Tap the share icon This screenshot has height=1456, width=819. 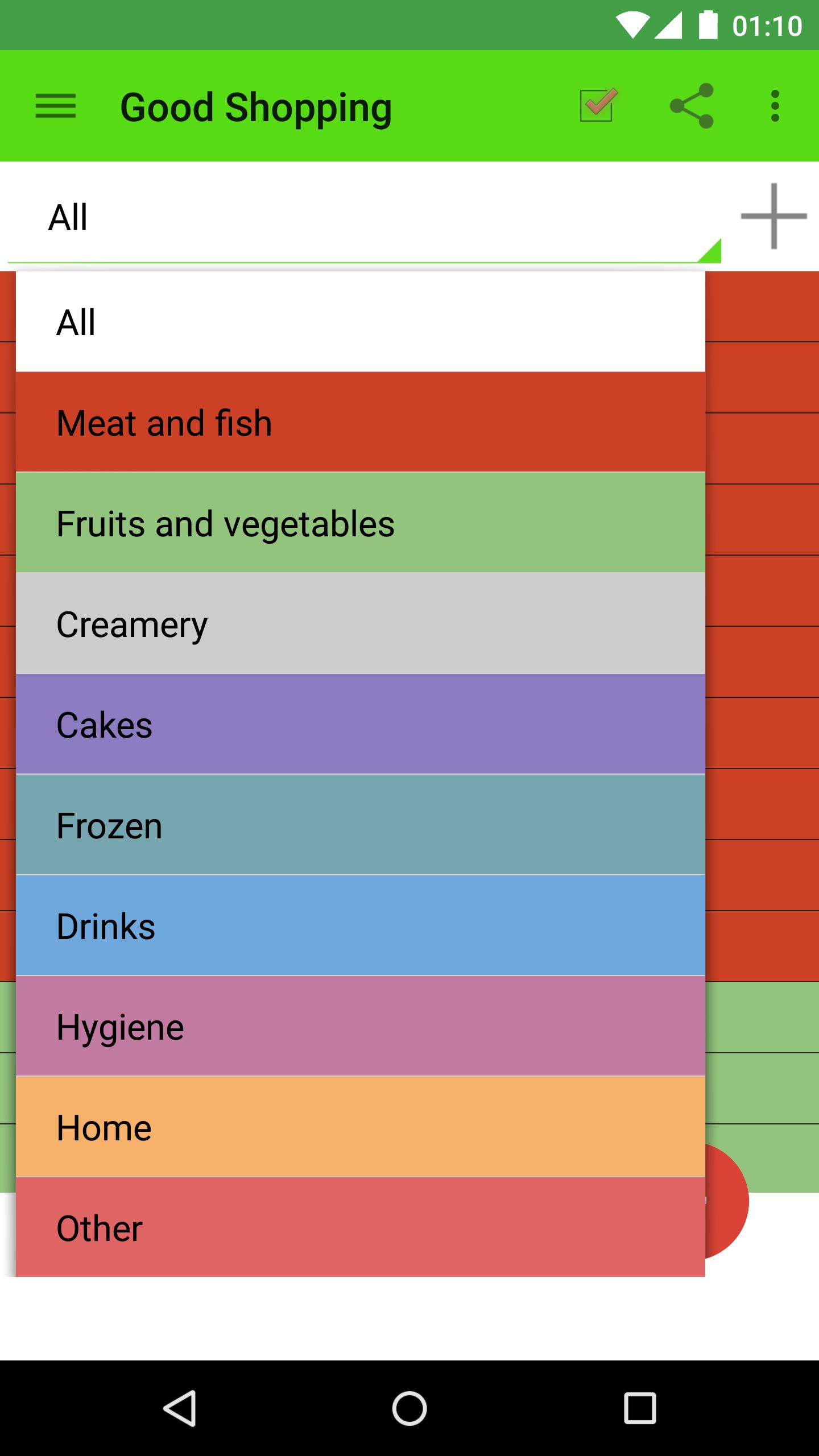tap(691, 106)
